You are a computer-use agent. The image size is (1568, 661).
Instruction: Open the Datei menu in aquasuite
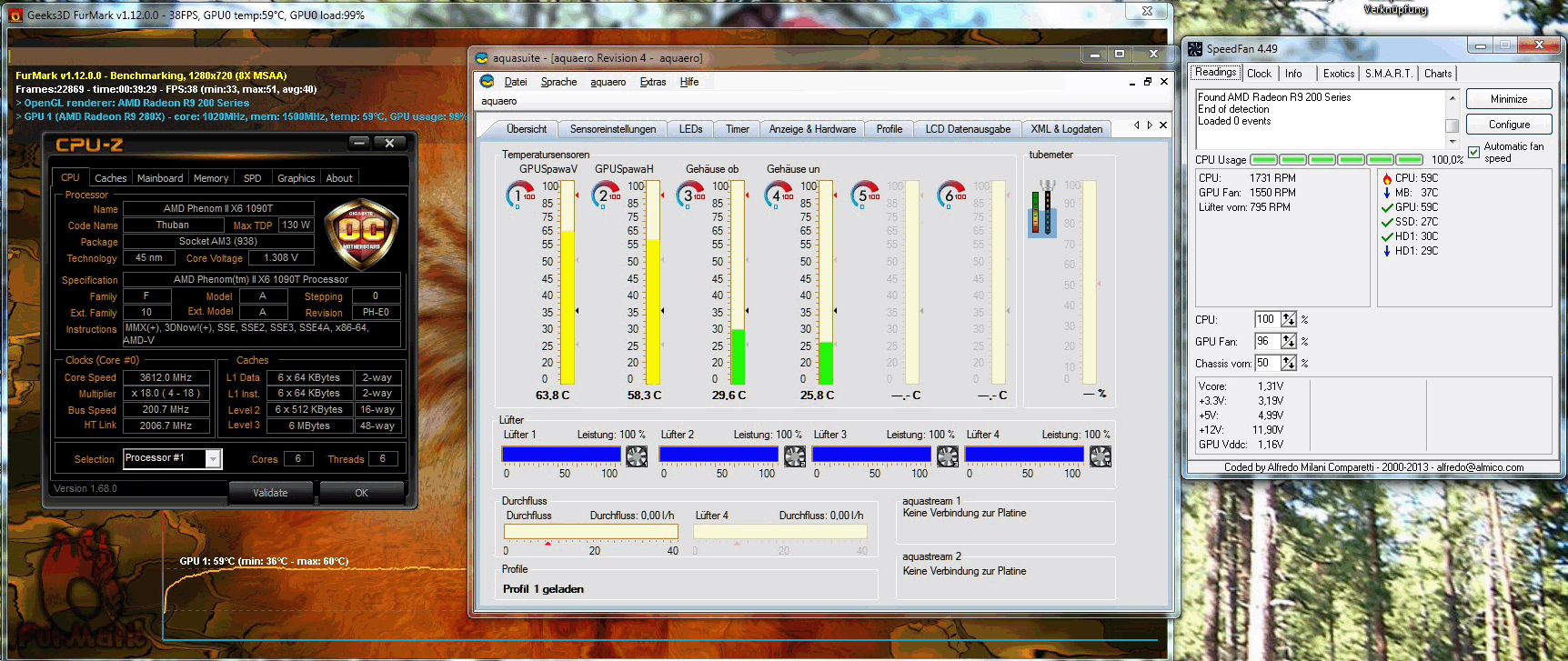tap(516, 82)
